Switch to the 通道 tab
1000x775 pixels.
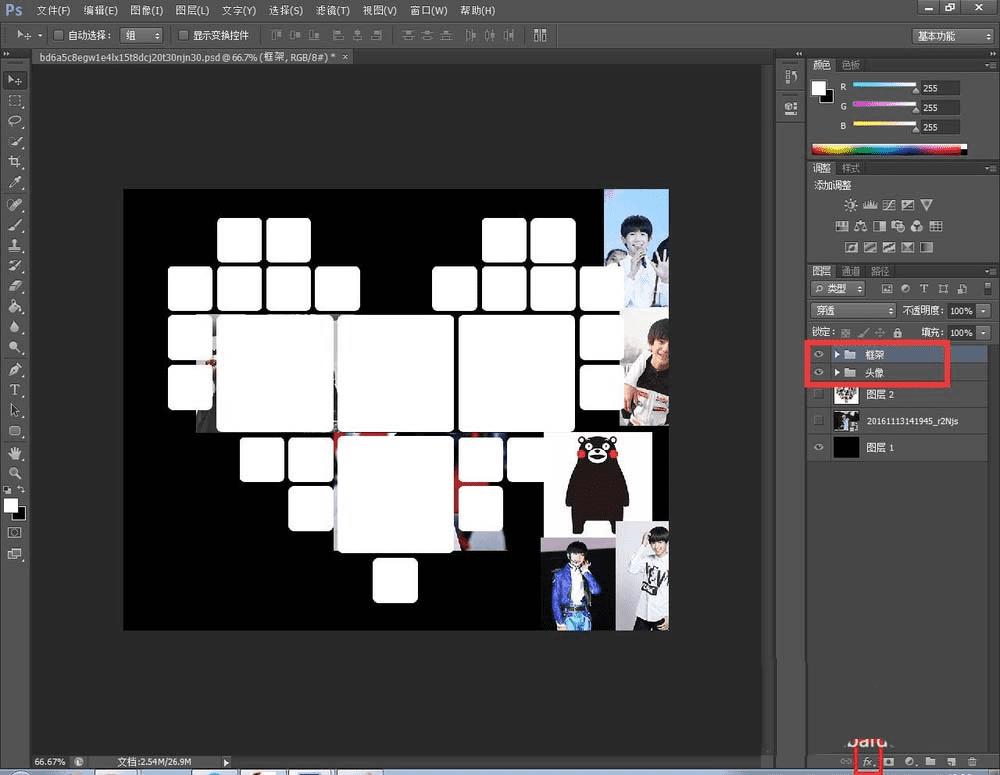[x=850, y=271]
